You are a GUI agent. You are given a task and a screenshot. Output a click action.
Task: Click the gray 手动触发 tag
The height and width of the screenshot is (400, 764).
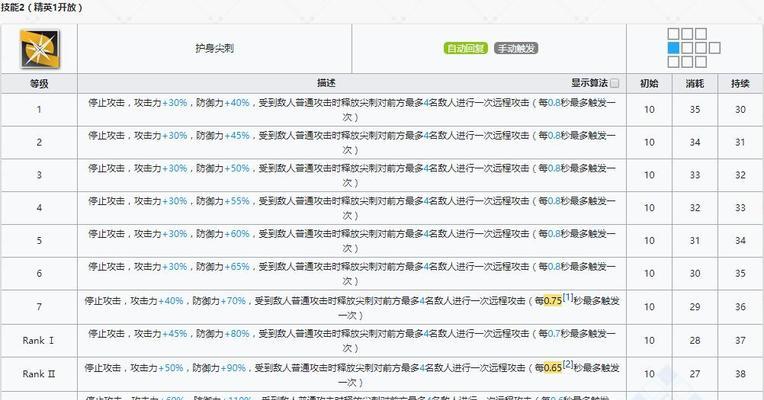pos(516,48)
